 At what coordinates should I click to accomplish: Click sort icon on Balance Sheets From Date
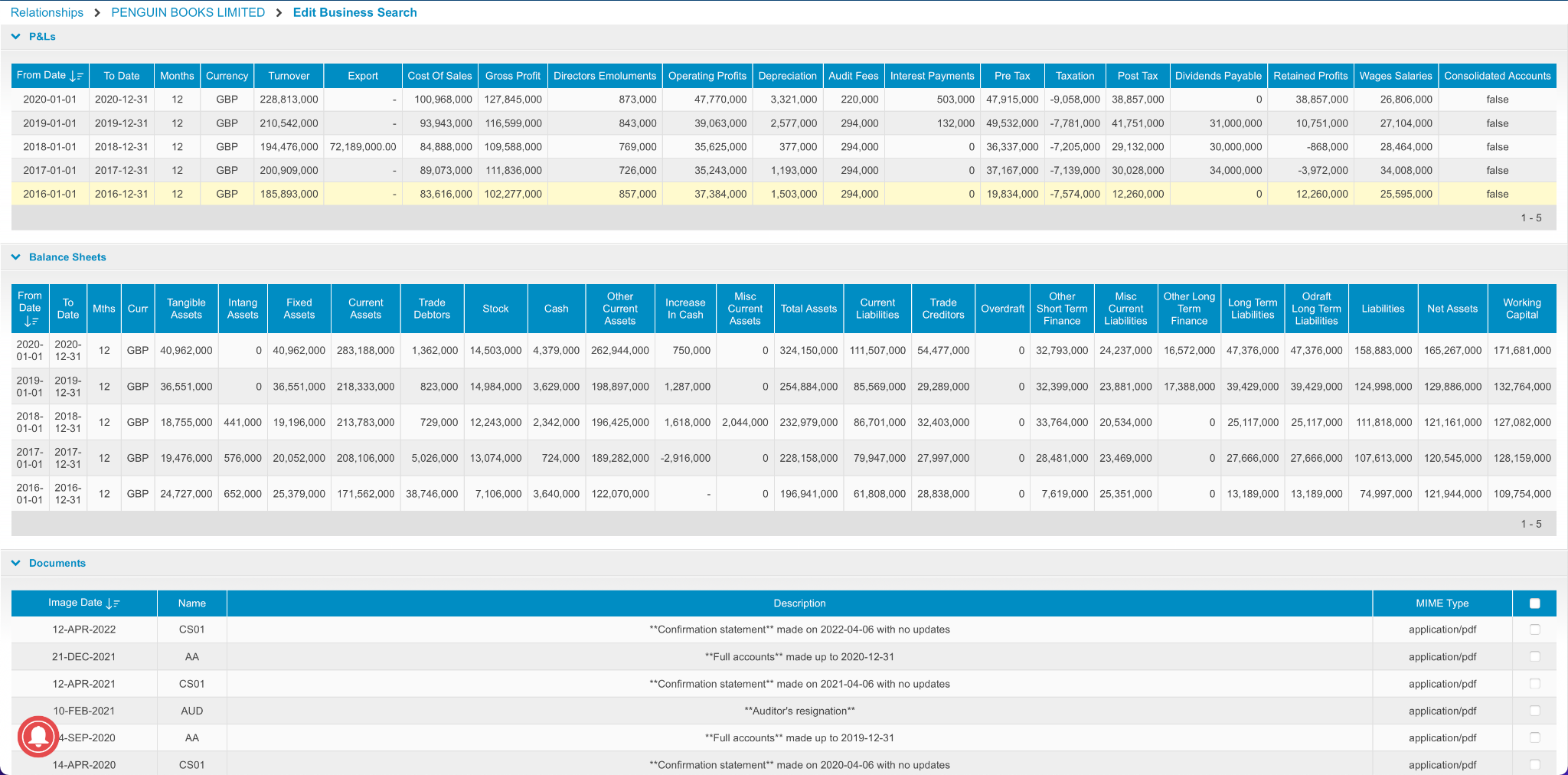pos(31,322)
